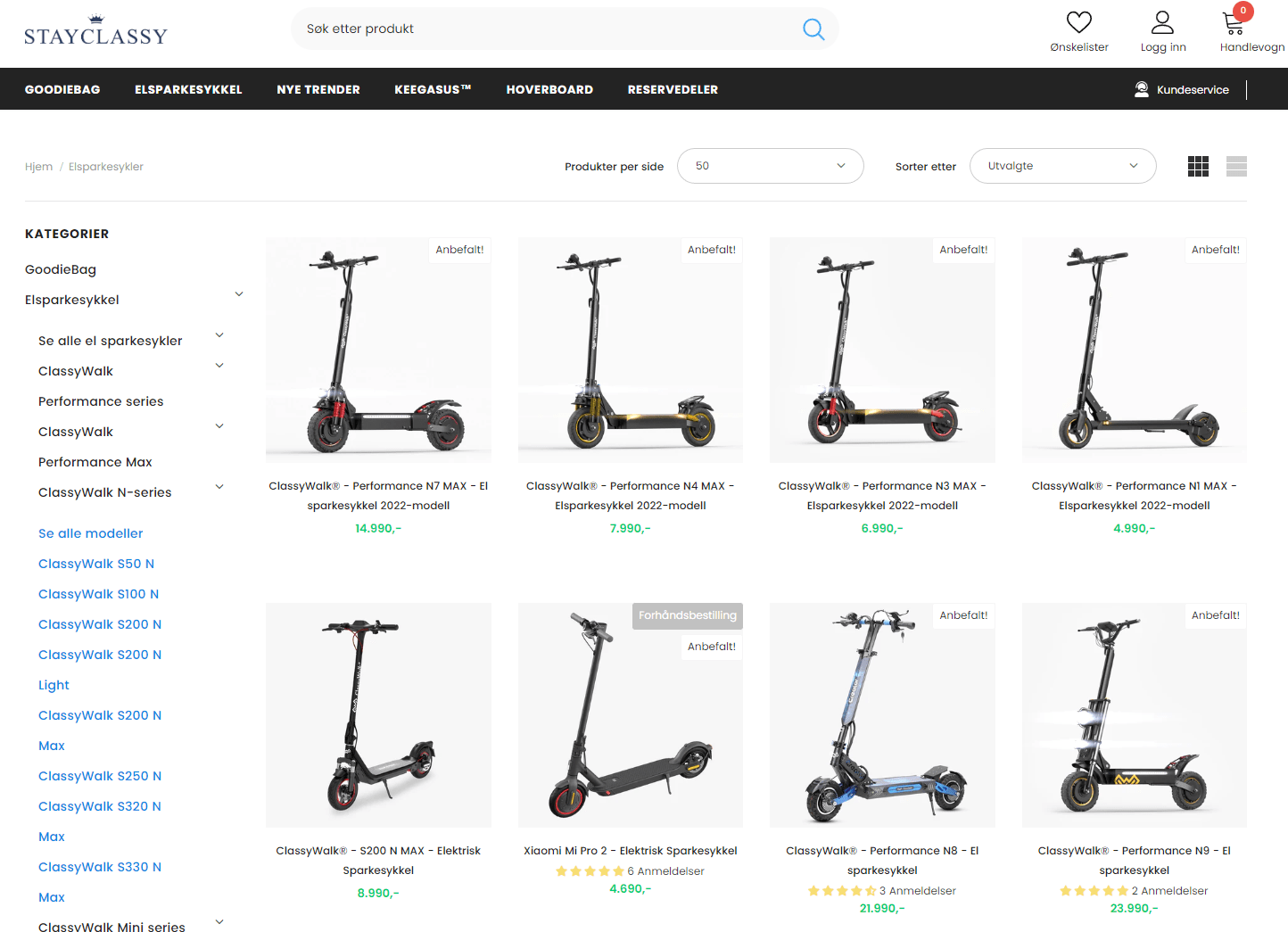Click the Xiaomi Mi Pro 2 star rating
The width and height of the screenshot is (1288, 932).
tap(589, 871)
